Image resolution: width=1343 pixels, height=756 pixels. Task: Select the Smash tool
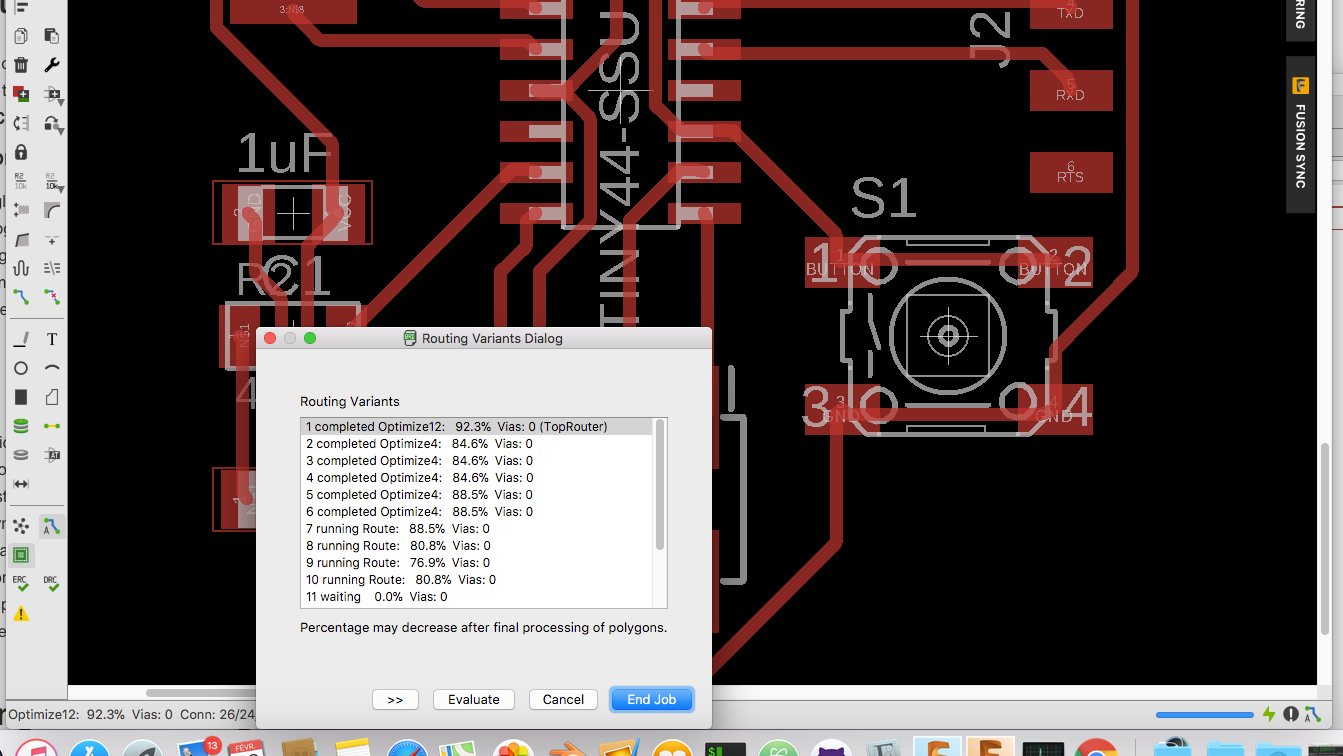(x=20, y=210)
